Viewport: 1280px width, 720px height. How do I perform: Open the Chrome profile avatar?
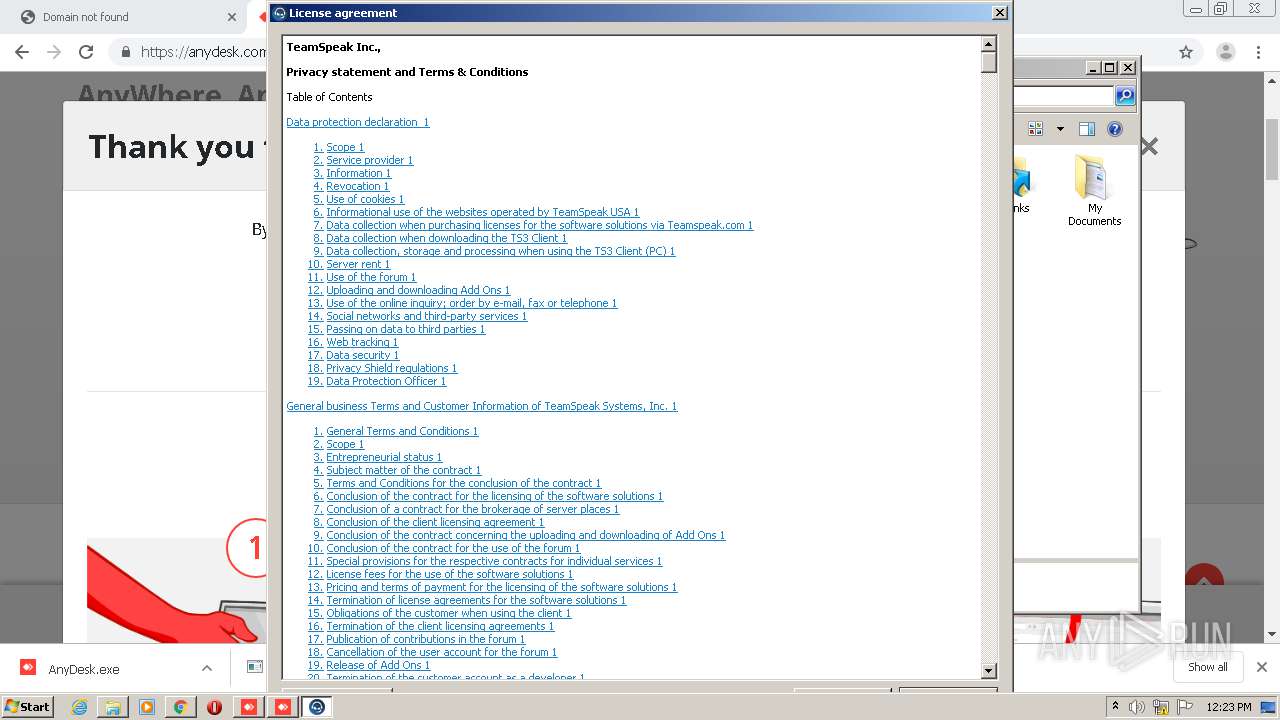(x=1225, y=52)
